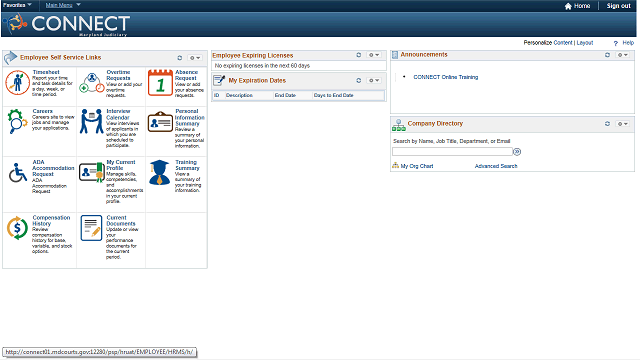Image resolution: width=640 pixels, height=360 pixels.
Task: Click the ID column header
Action: tap(217, 96)
